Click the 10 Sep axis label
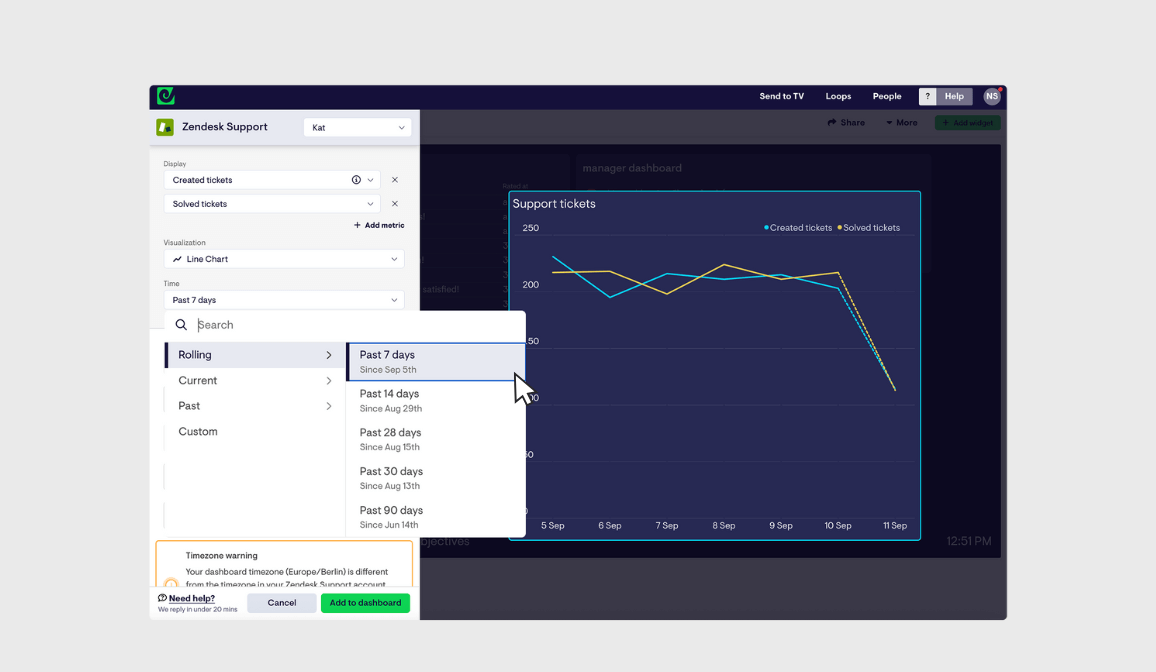 tap(838, 525)
